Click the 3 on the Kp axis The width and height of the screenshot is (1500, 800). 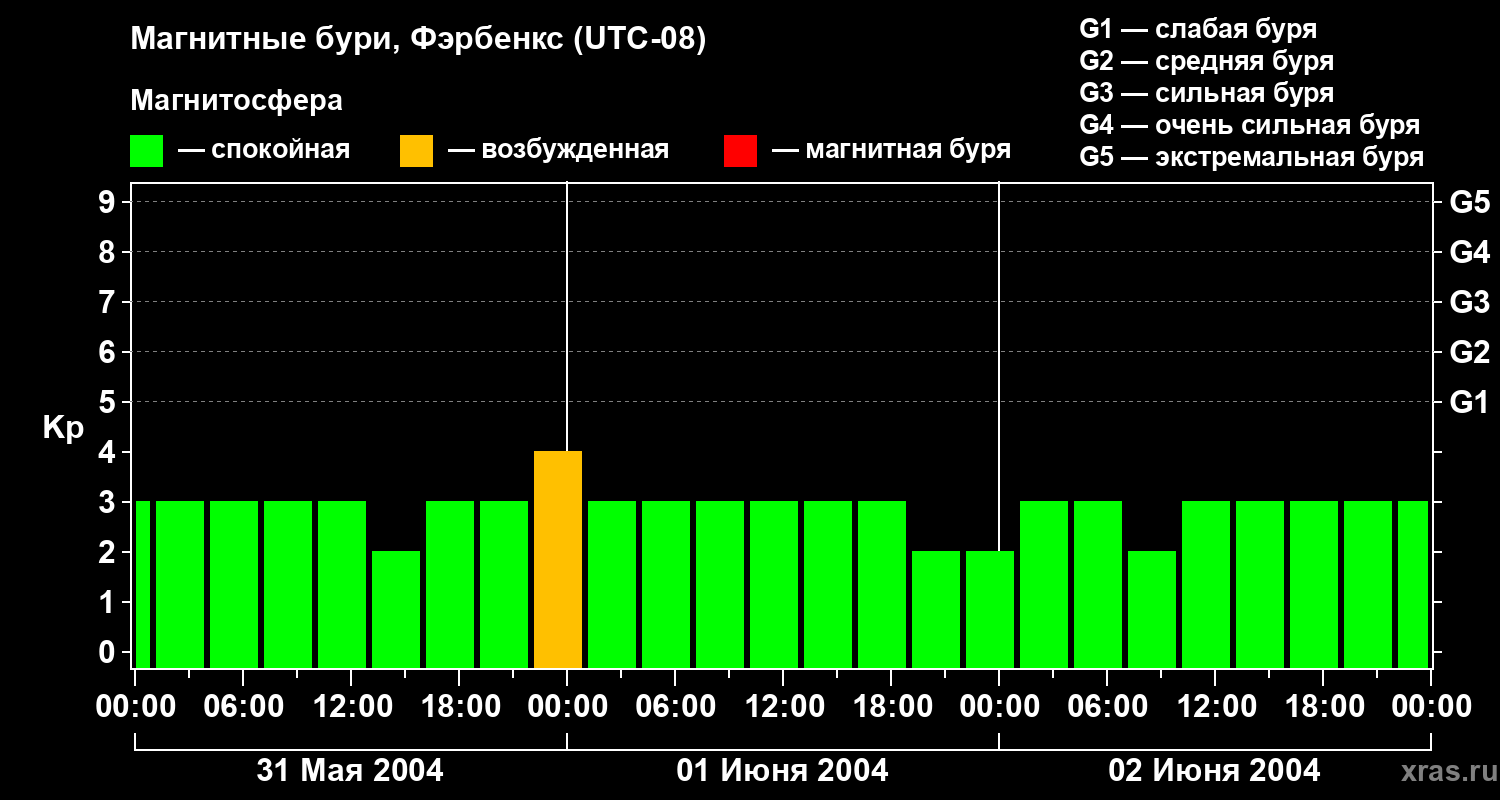[109, 502]
